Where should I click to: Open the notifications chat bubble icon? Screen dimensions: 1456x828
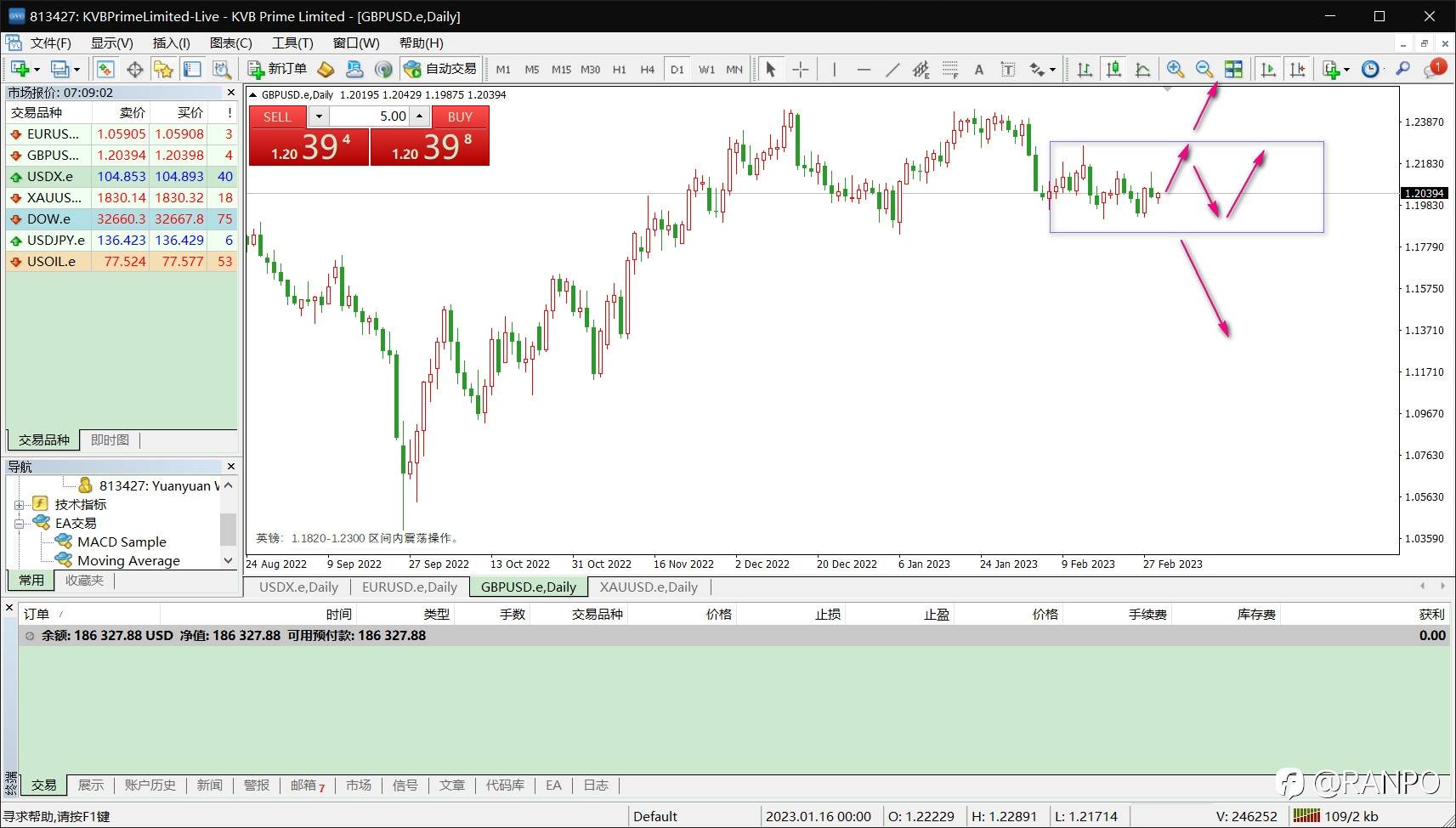[x=1434, y=68]
